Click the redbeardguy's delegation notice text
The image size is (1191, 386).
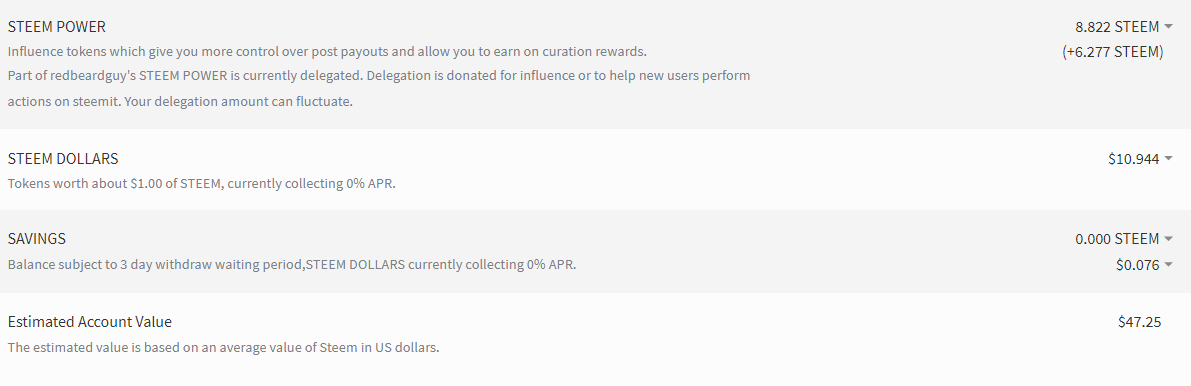coord(379,76)
